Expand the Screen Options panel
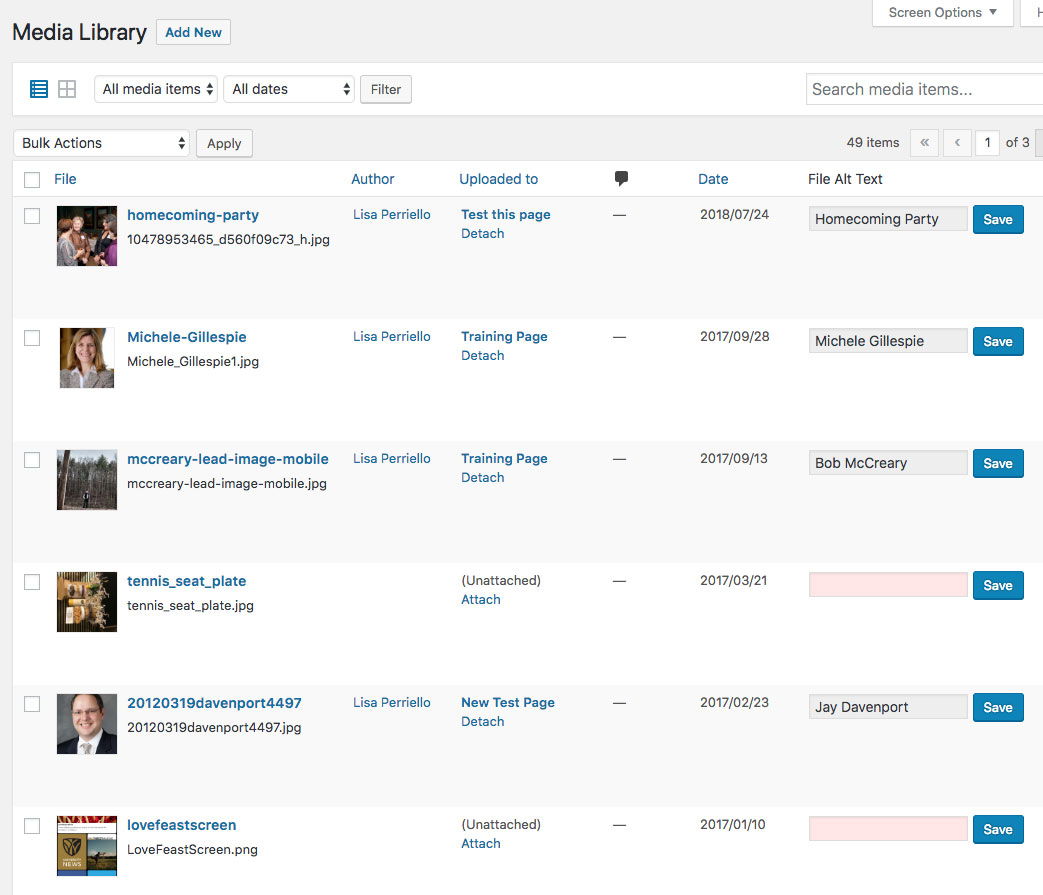The height and width of the screenshot is (895, 1043). (943, 13)
